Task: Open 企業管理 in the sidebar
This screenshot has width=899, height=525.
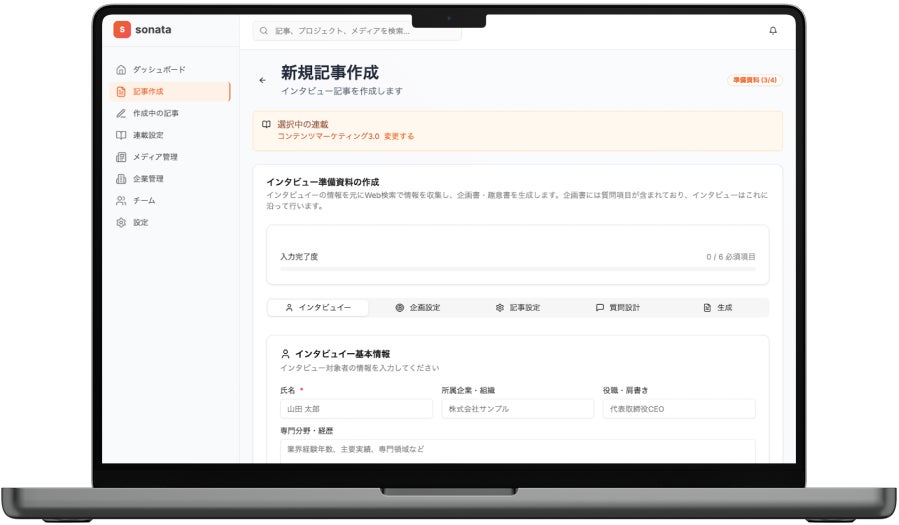Action: [170, 179]
